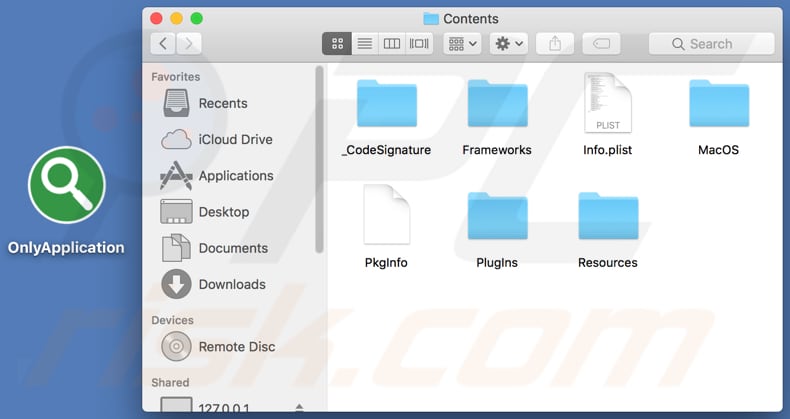Image resolution: width=790 pixels, height=419 pixels.
Task: Click the Devices section header
Action: pyautogui.click(x=172, y=320)
